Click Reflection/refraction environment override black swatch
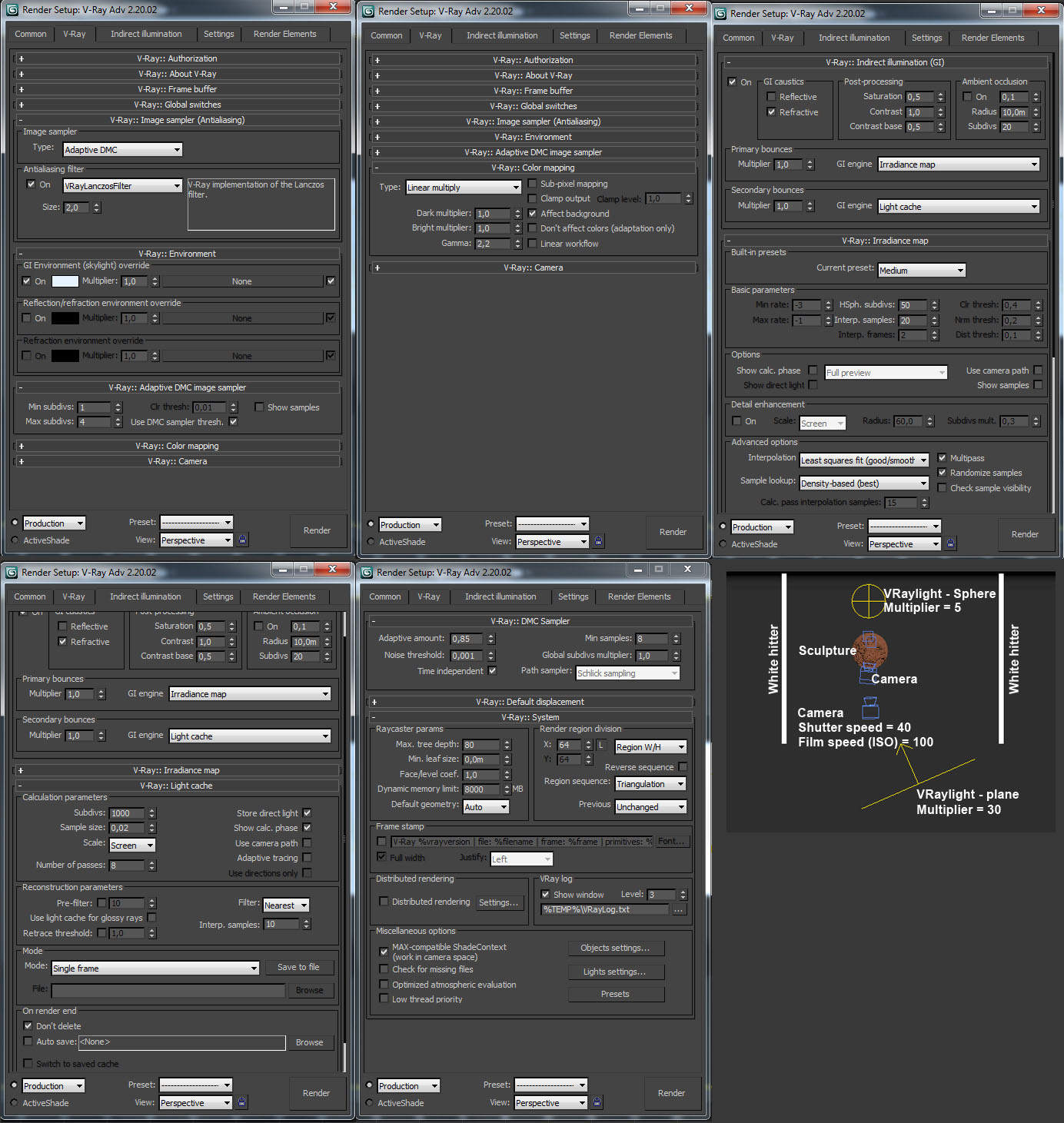The width and height of the screenshot is (1064, 1123). pyautogui.click(x=65, y=318)
